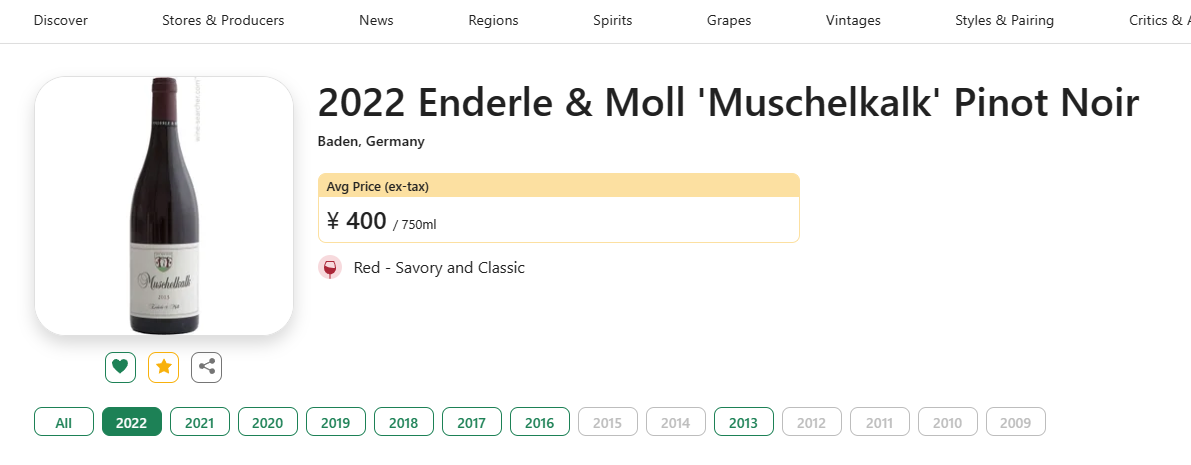The width and height of the screenshot is (1191, 465).
Task: Choose the 2016 vintage
Action: [539, 422]
